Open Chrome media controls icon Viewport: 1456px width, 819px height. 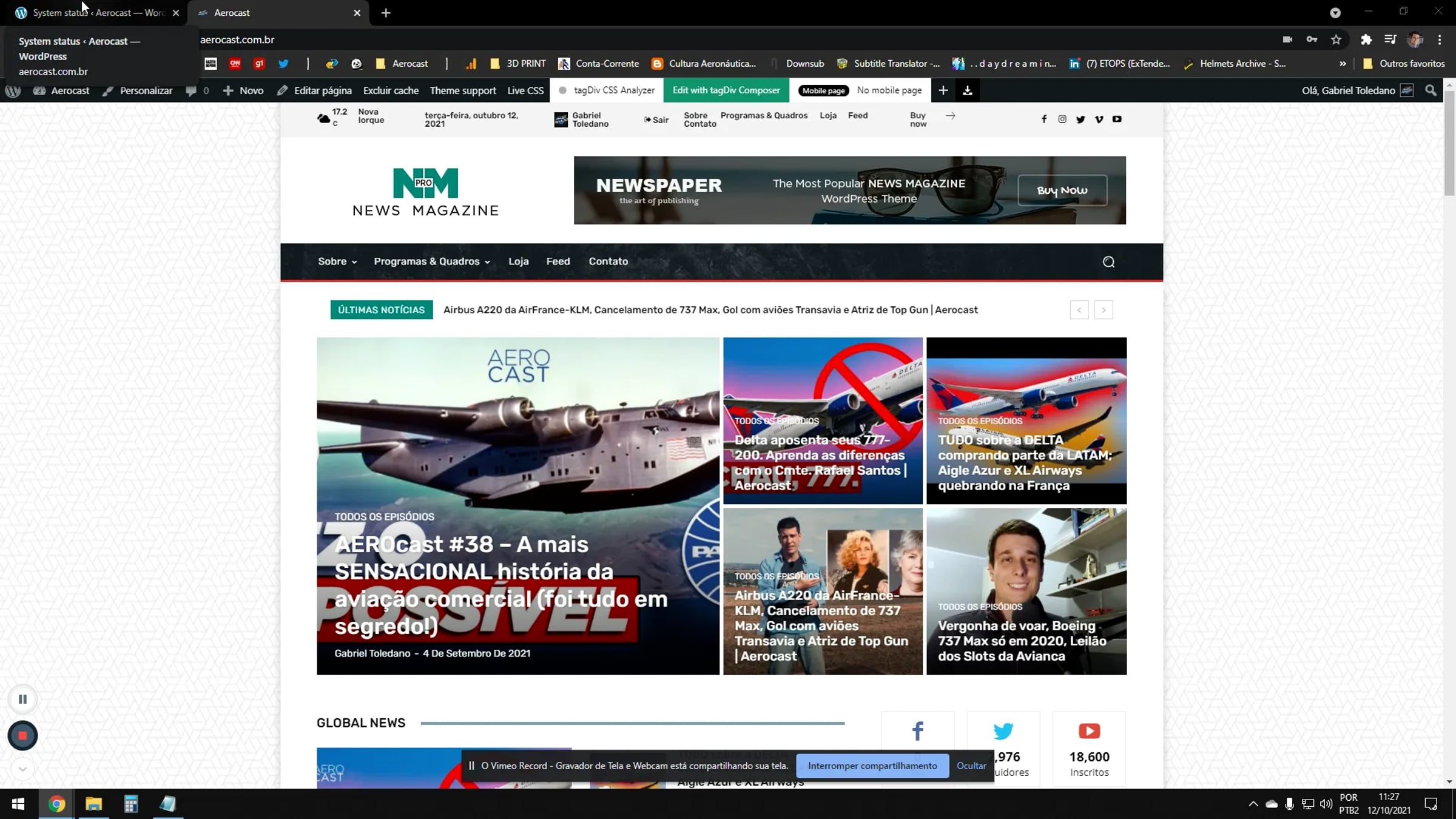[1390, 39]
